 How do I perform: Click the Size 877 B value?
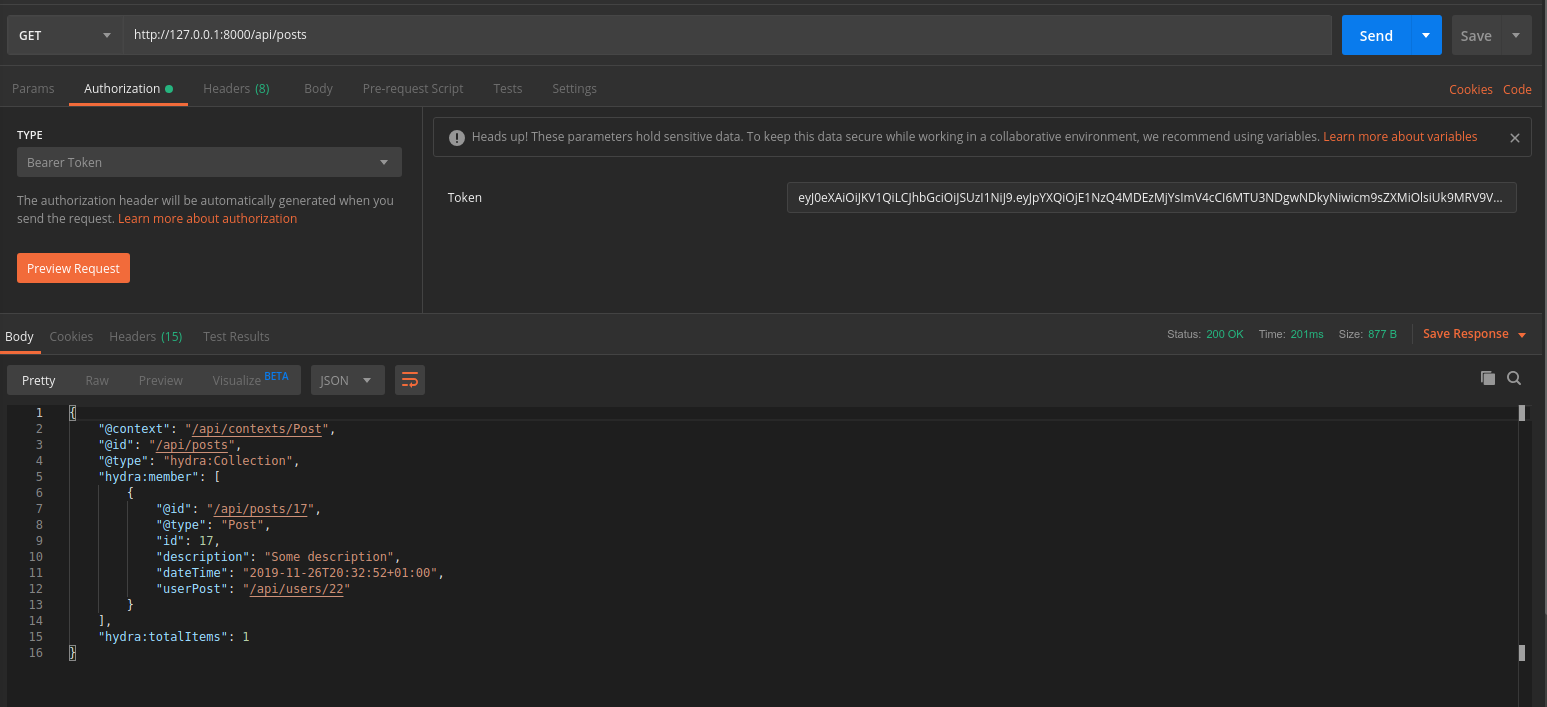tap(1382, 334)
